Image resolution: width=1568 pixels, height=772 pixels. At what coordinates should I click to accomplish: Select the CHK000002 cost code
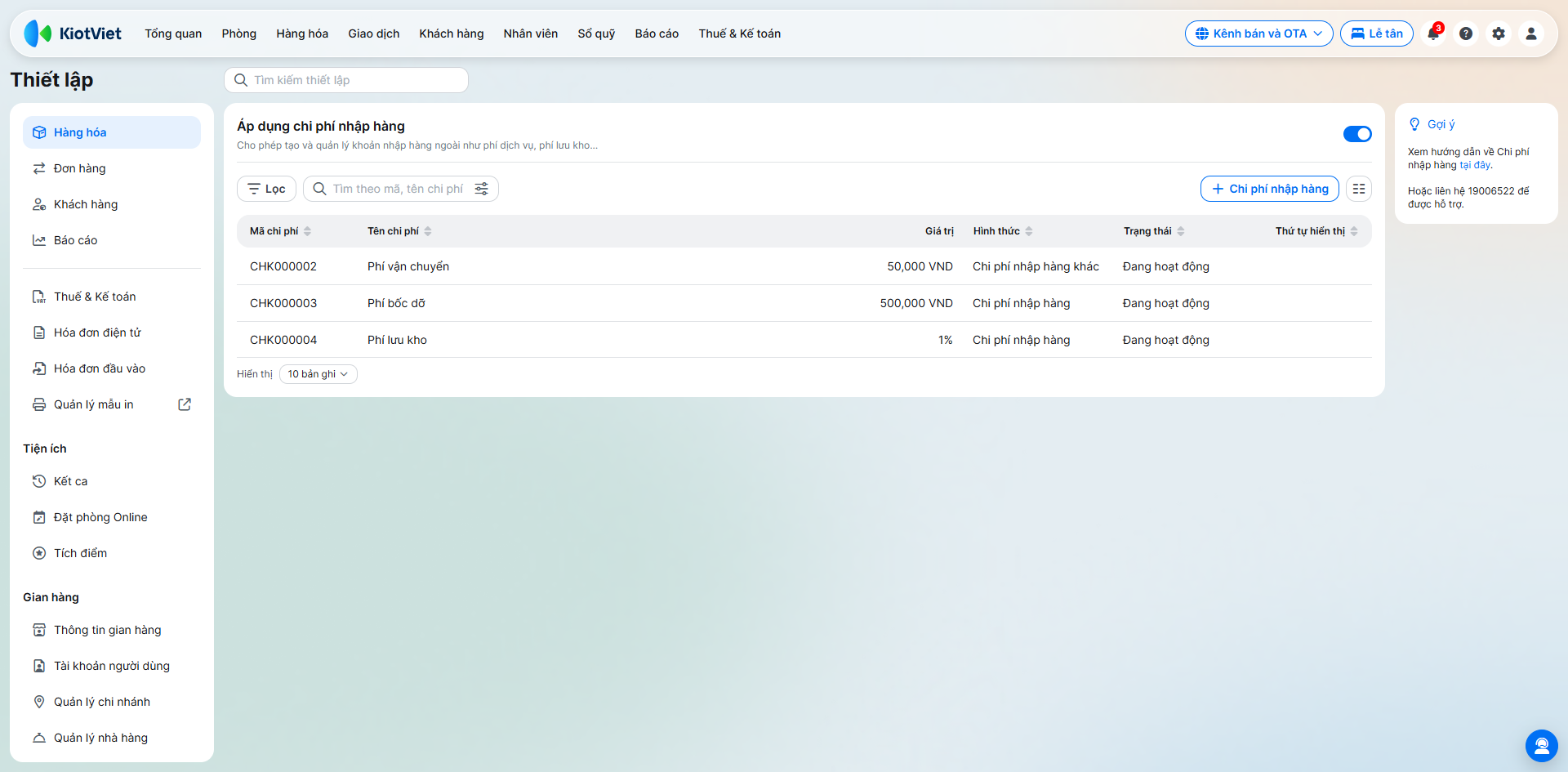click(283, 266)
